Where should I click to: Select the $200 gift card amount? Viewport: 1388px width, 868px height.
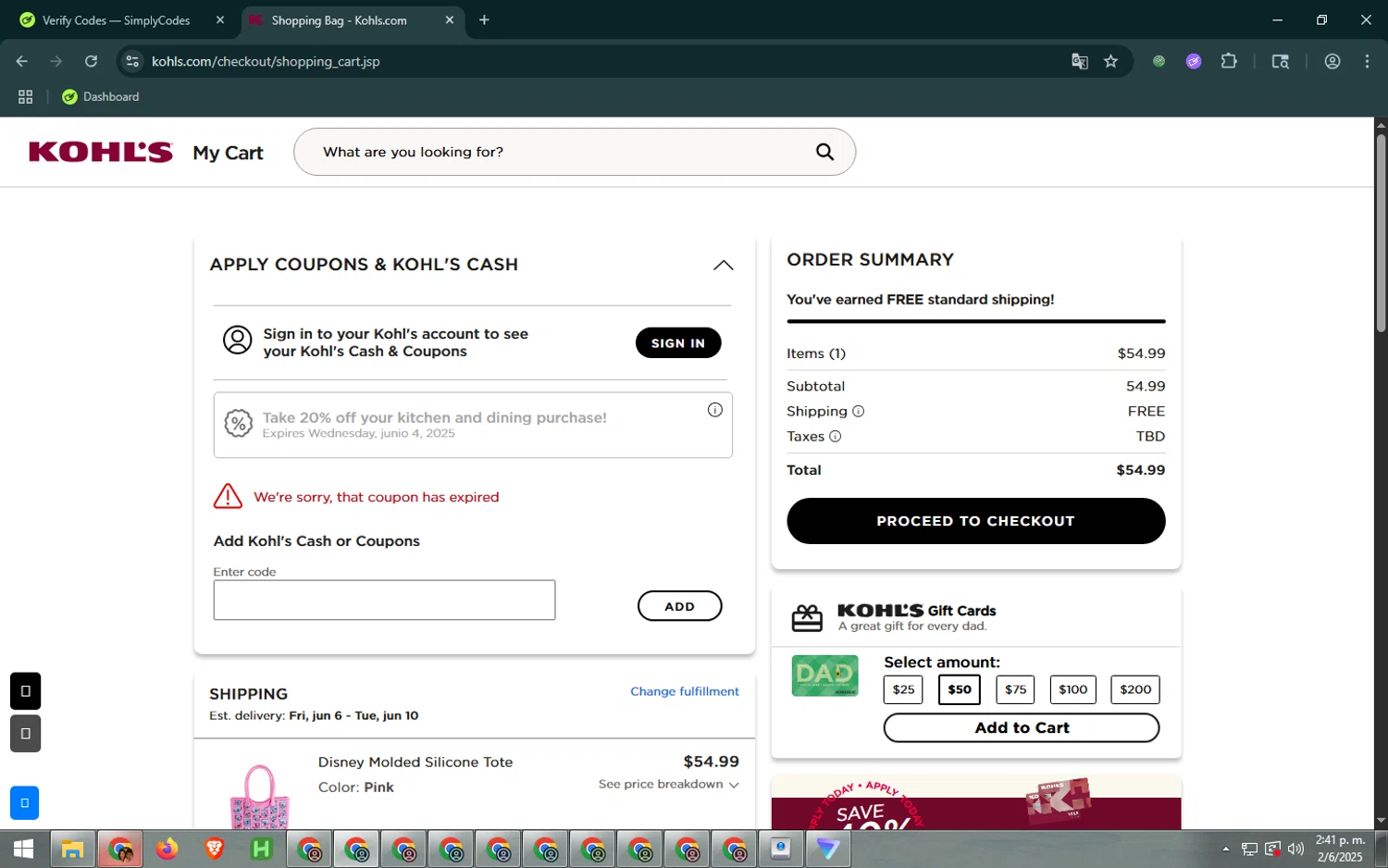click(x=1135, y=689)
